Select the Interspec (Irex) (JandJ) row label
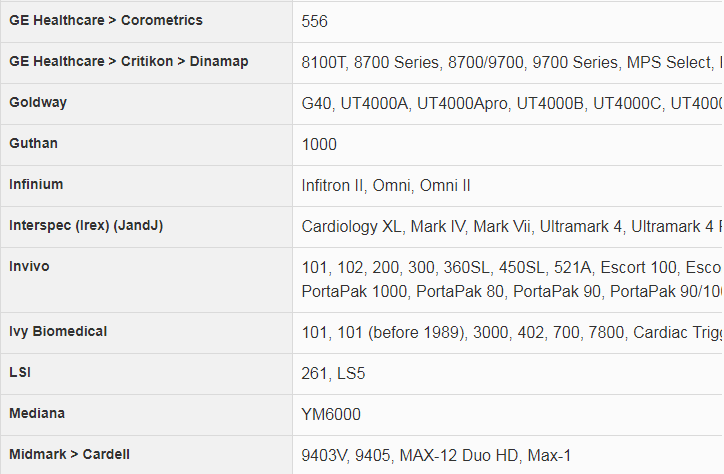Image resolution: width=724 pixels, height=474 pixels. pos(86,226)
